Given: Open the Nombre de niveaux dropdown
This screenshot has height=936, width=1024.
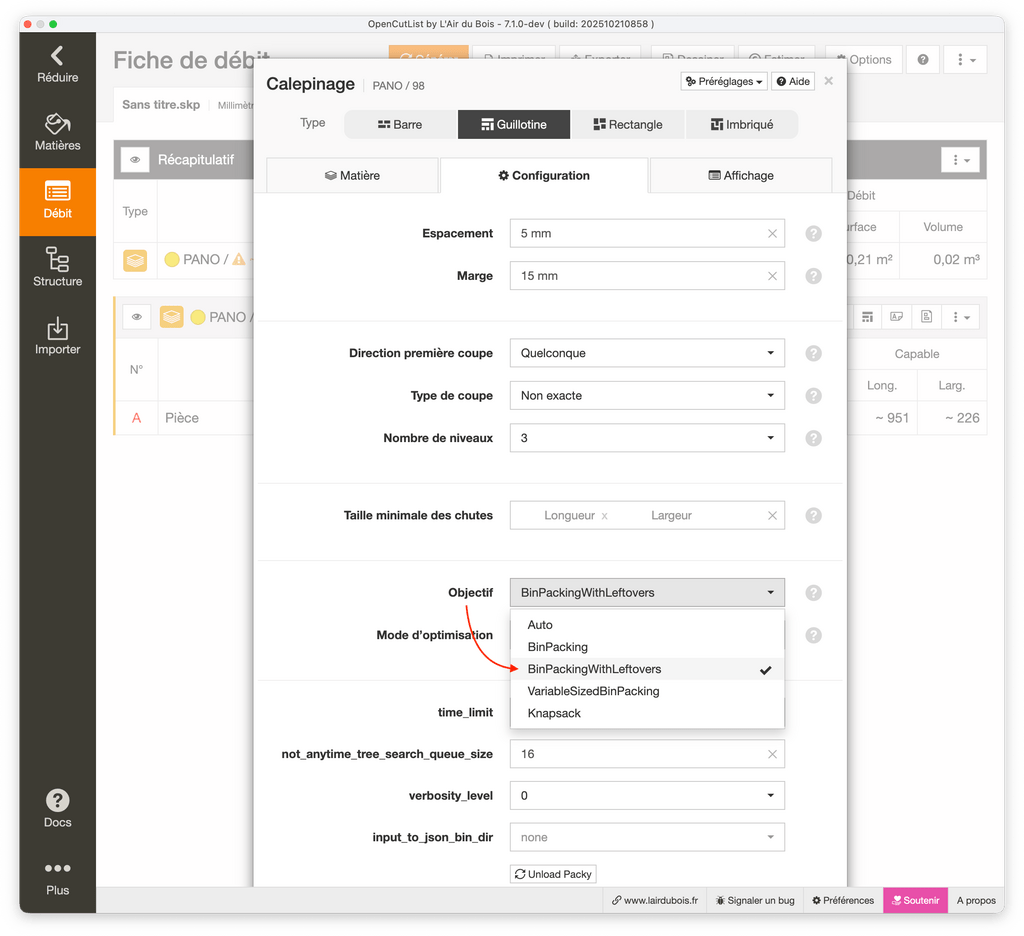Looking at the screenshot, I should click(646, 438).
